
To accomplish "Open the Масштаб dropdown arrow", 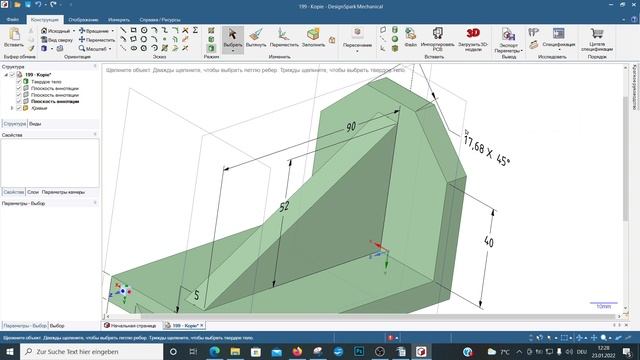I will click(x=110, y=49).
